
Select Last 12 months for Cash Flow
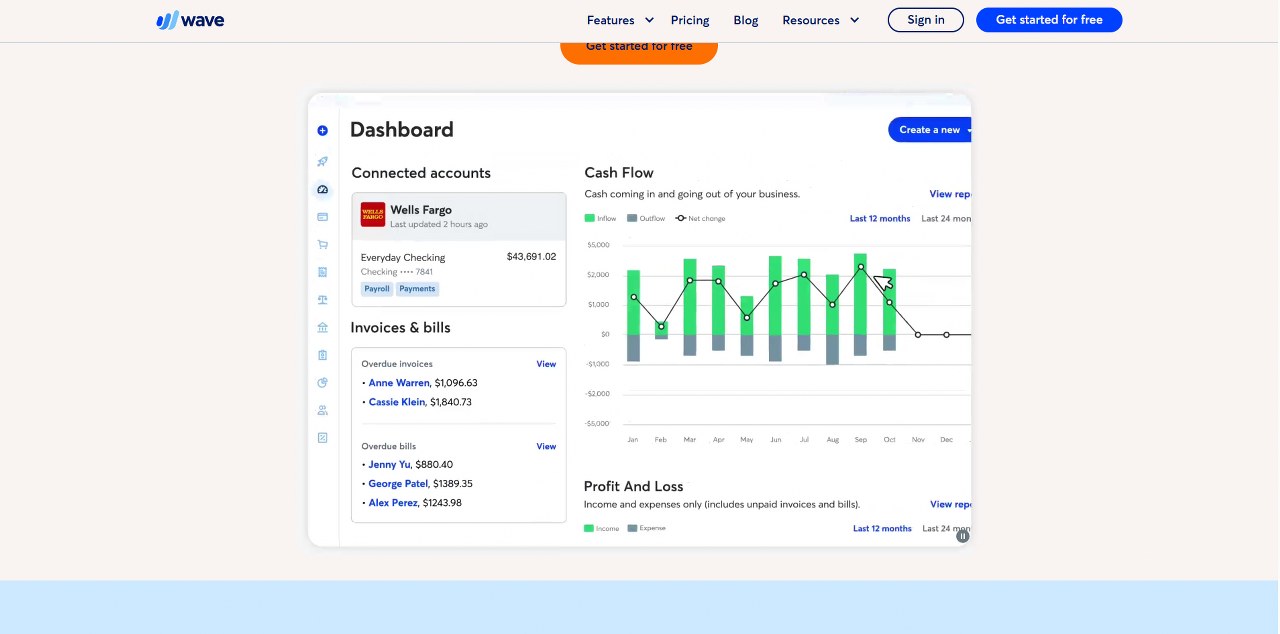880,218
